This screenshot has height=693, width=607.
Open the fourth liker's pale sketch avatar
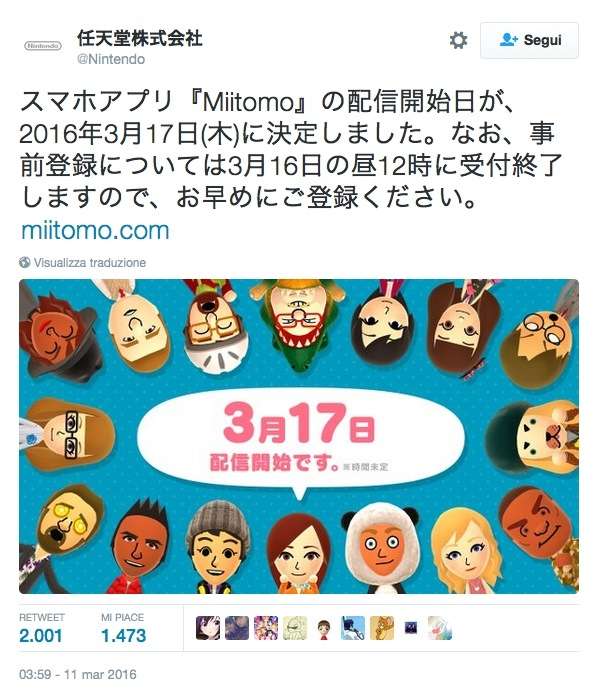tap(295, 628)
